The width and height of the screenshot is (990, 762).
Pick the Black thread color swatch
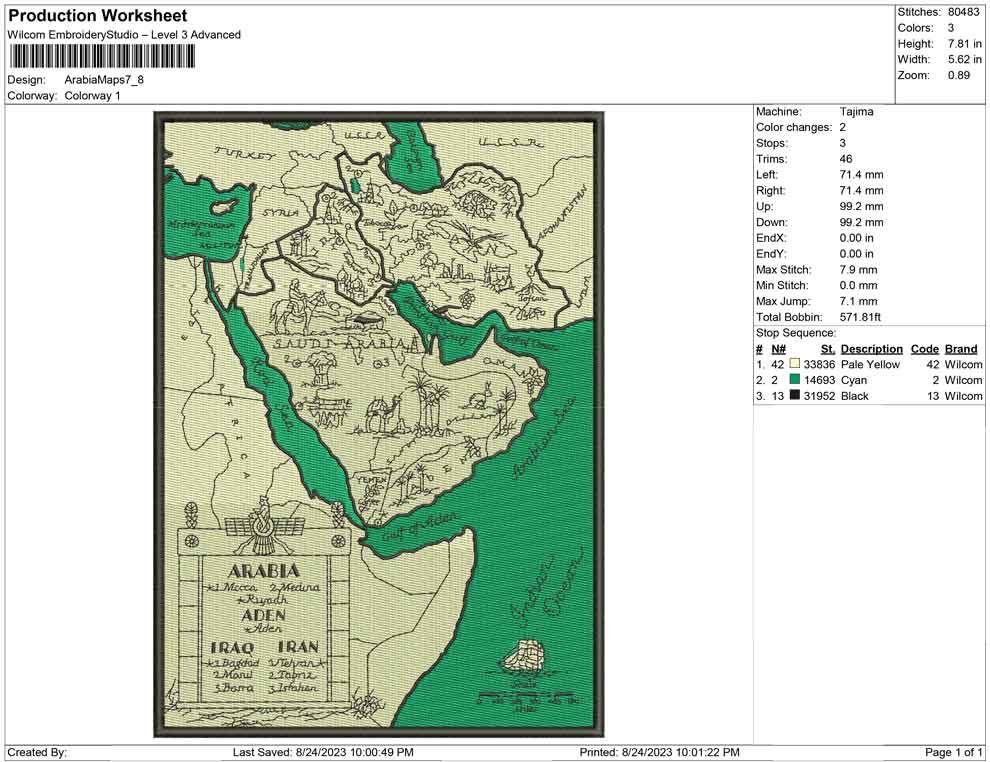tap(794, 397)
